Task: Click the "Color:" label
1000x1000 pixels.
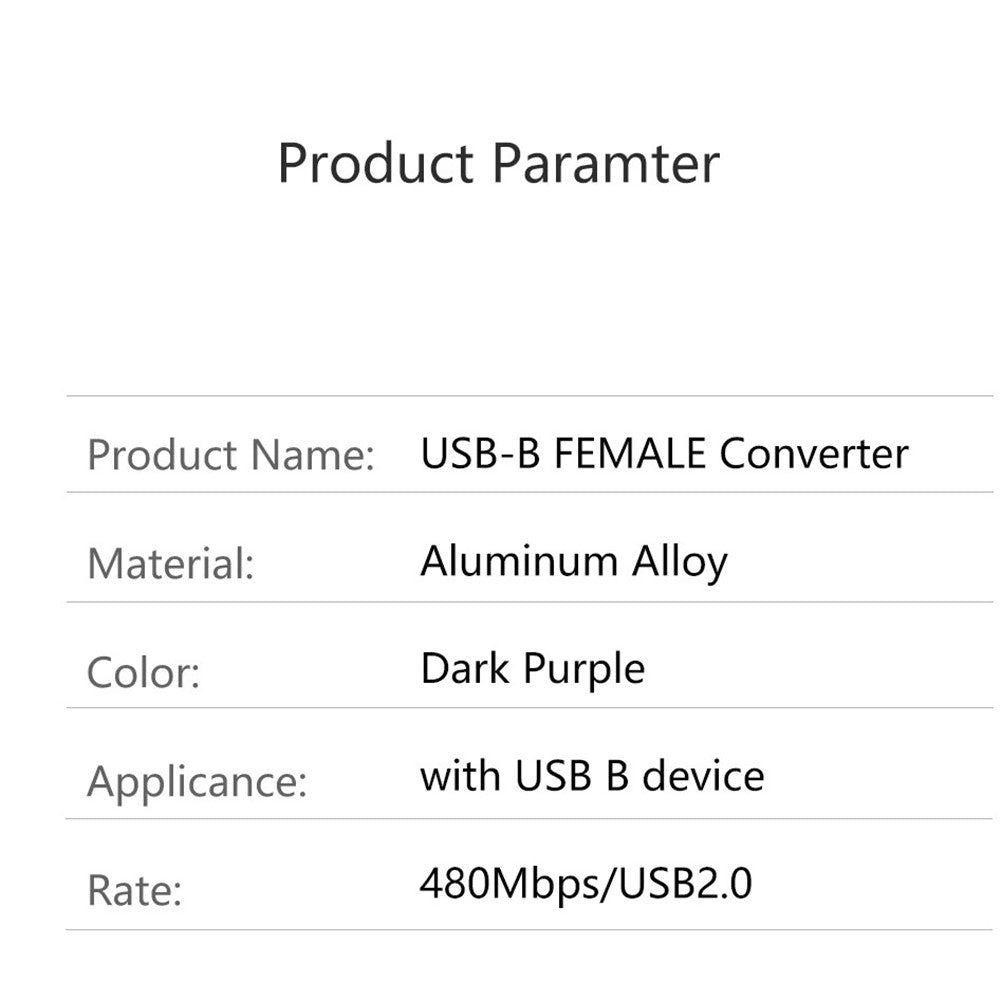Action: [144, 672]
